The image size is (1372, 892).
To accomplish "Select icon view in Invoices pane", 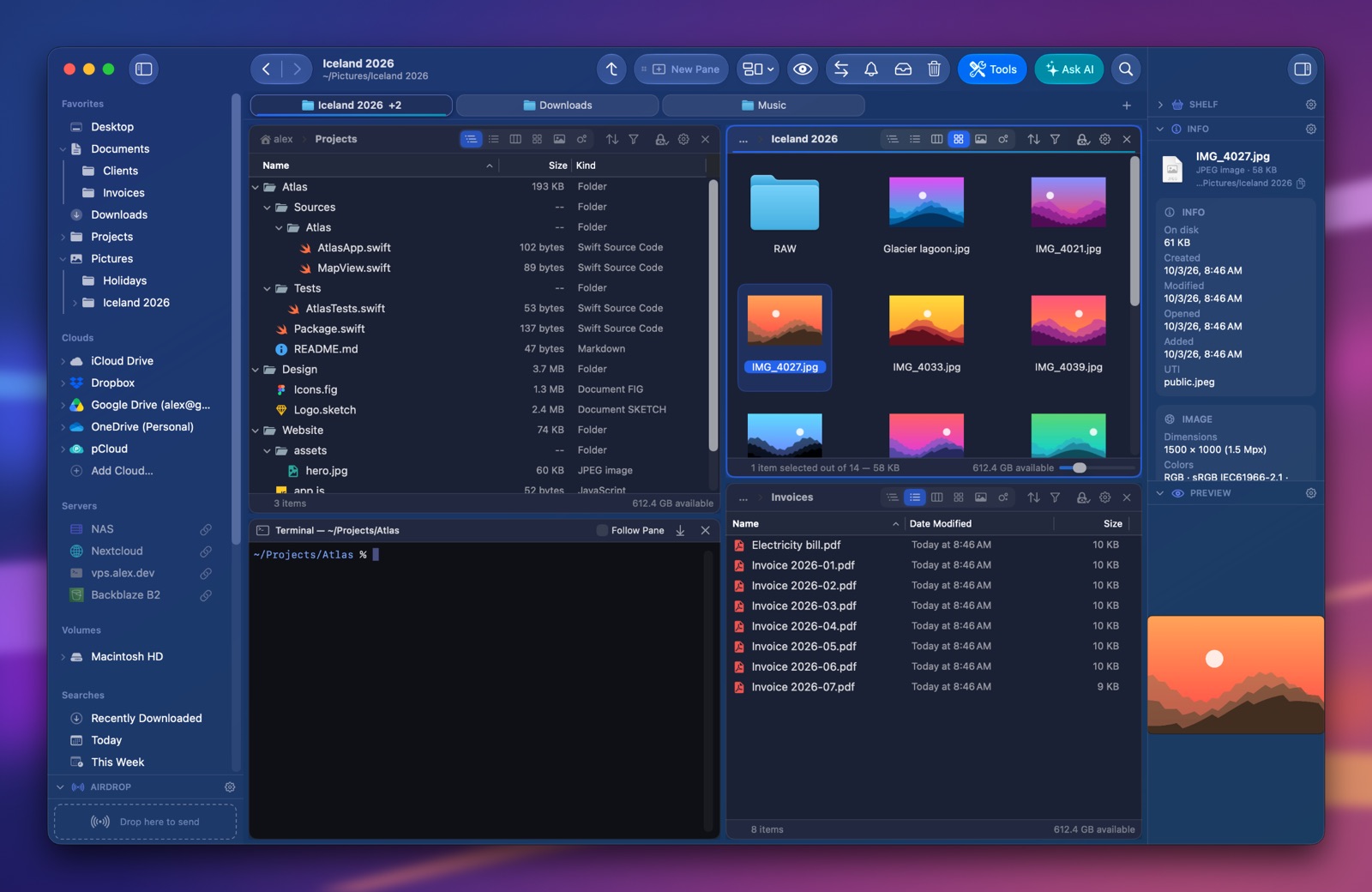I will point(959,497).
